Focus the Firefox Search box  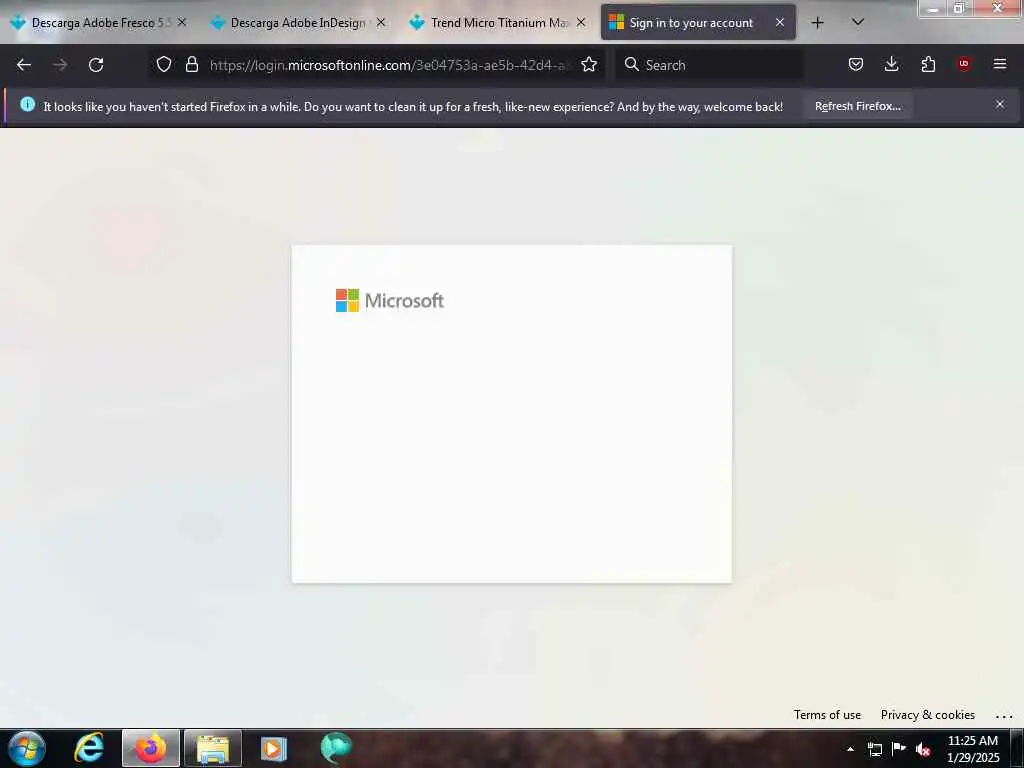[709, 65]
